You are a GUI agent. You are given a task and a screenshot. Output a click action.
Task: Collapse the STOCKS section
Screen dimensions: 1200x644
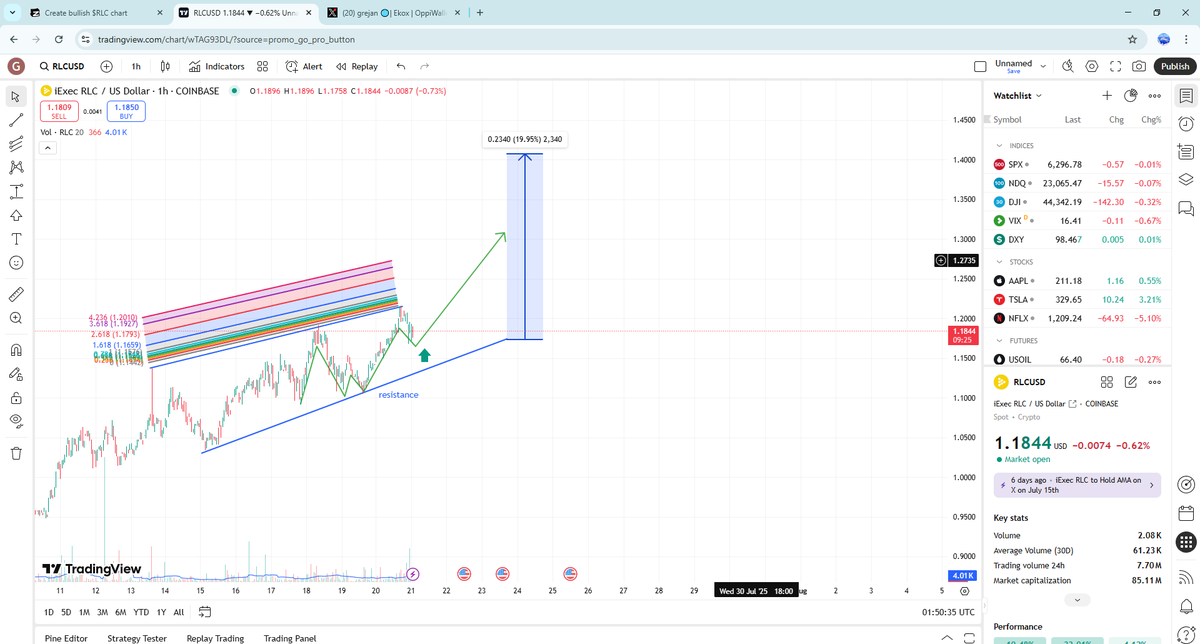[999, 262]
